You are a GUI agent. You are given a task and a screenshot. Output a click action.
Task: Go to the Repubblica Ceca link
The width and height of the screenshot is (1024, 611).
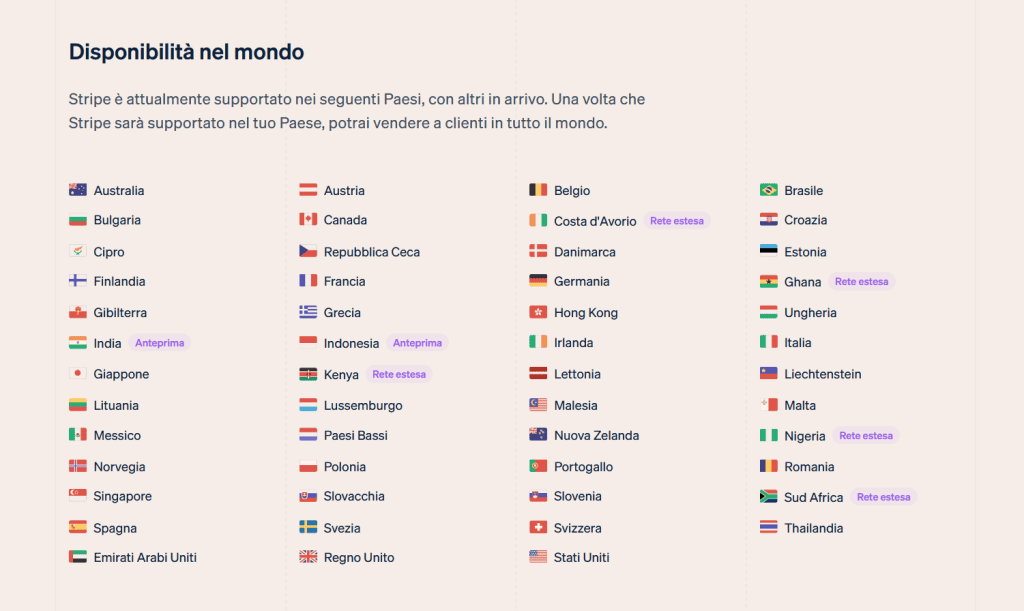pyautogui.click(x=371, y=252)
